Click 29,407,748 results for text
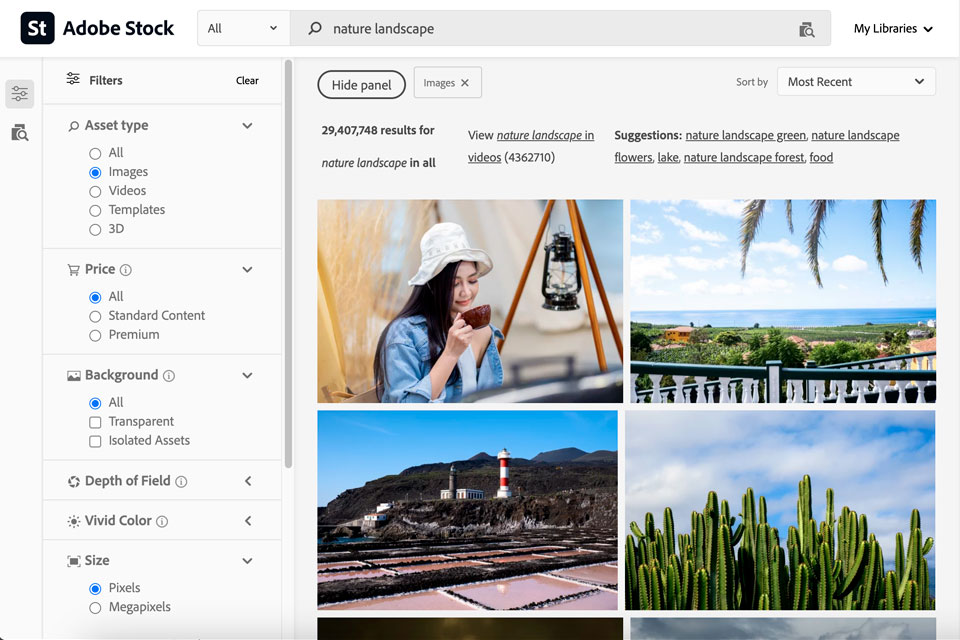Viewport: 960px width, 640px height. 378,130
